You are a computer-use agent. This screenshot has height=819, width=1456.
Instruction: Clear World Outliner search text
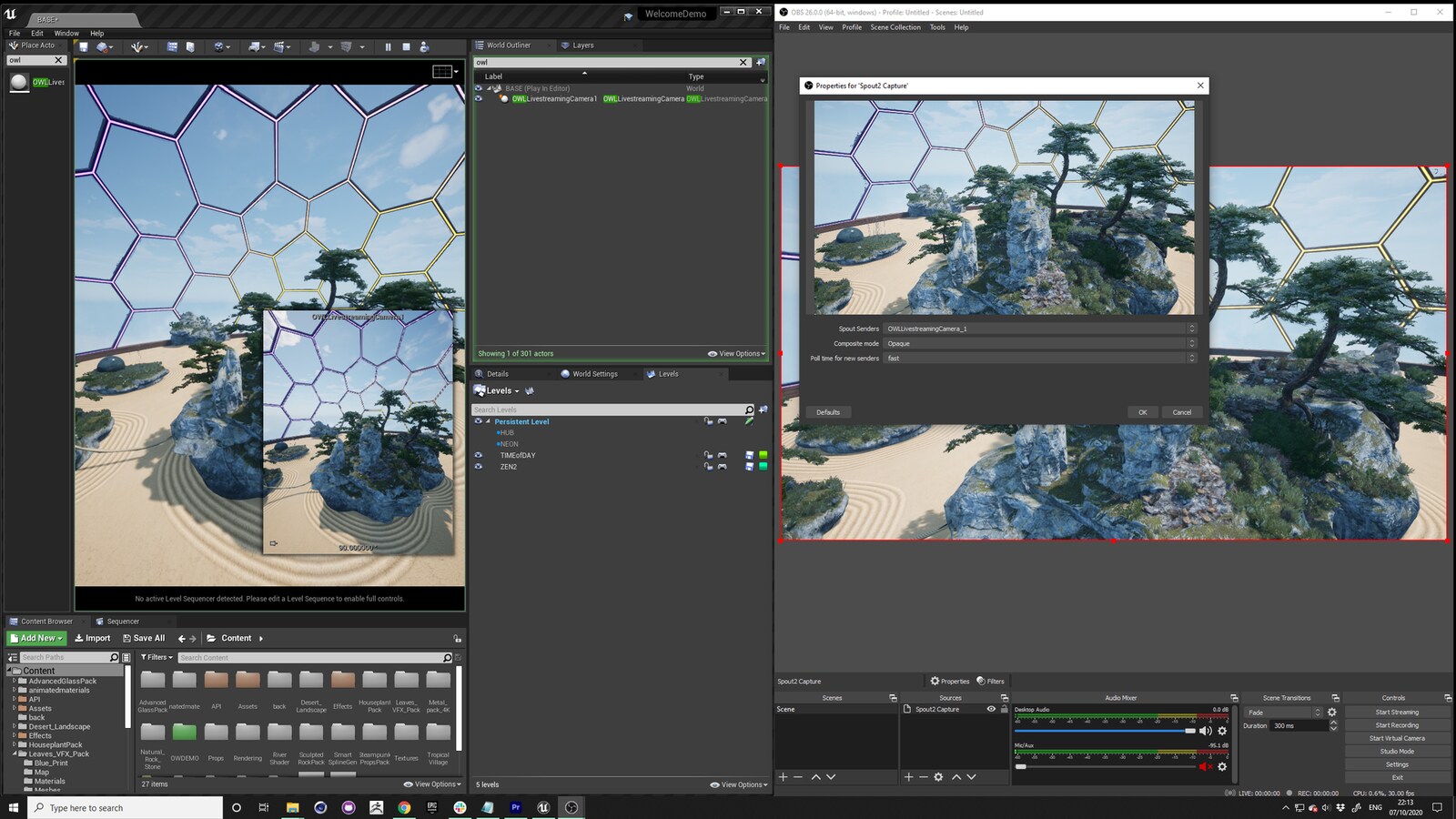click(743, 63)
